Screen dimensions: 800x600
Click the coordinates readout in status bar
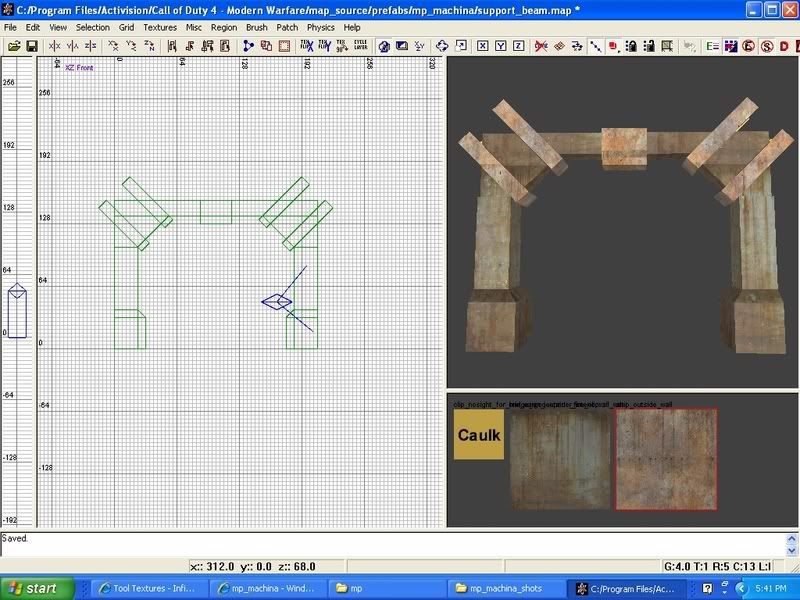coord(253,566)
